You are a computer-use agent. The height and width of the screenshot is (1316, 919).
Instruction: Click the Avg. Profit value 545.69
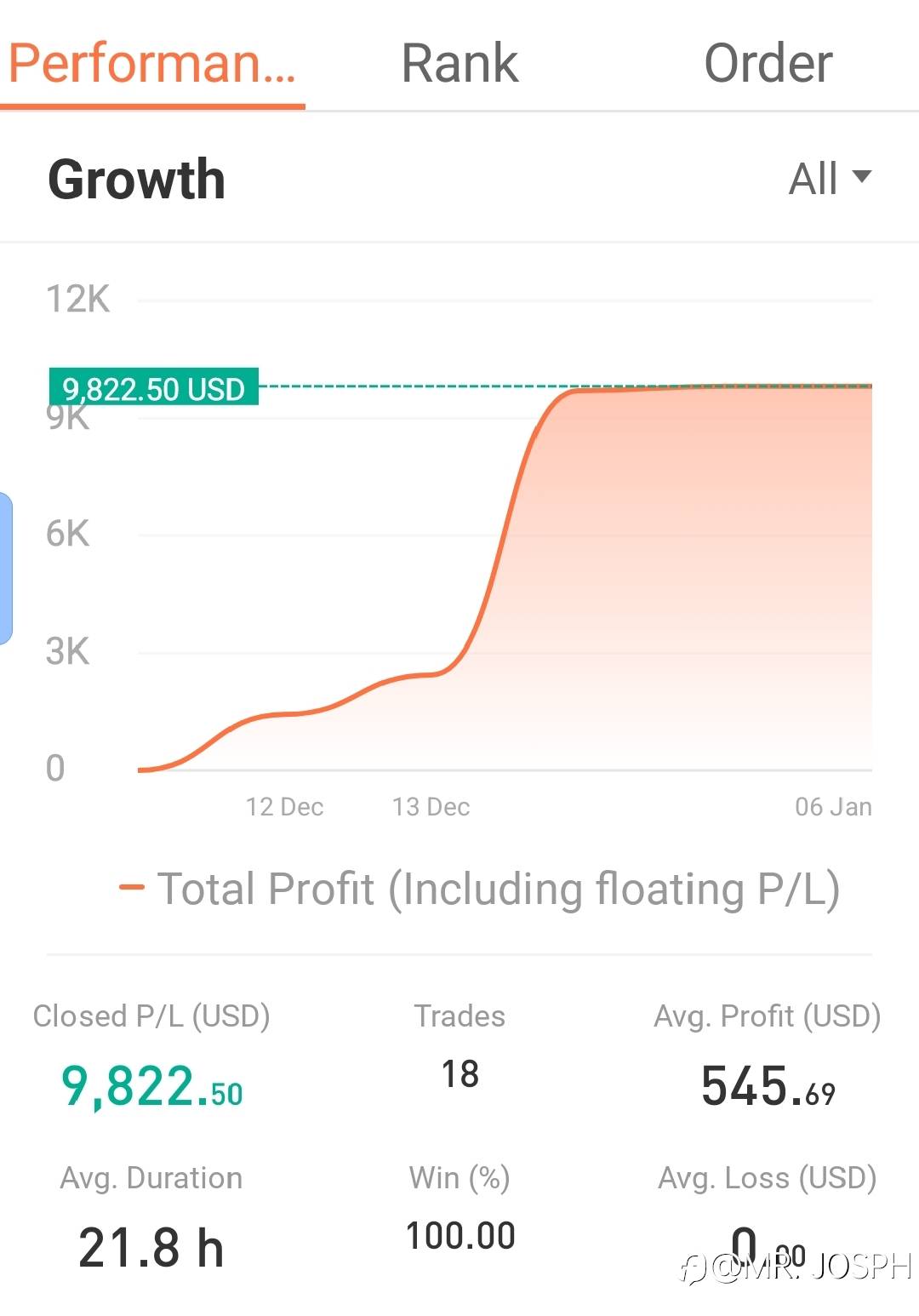point(768,1087)
